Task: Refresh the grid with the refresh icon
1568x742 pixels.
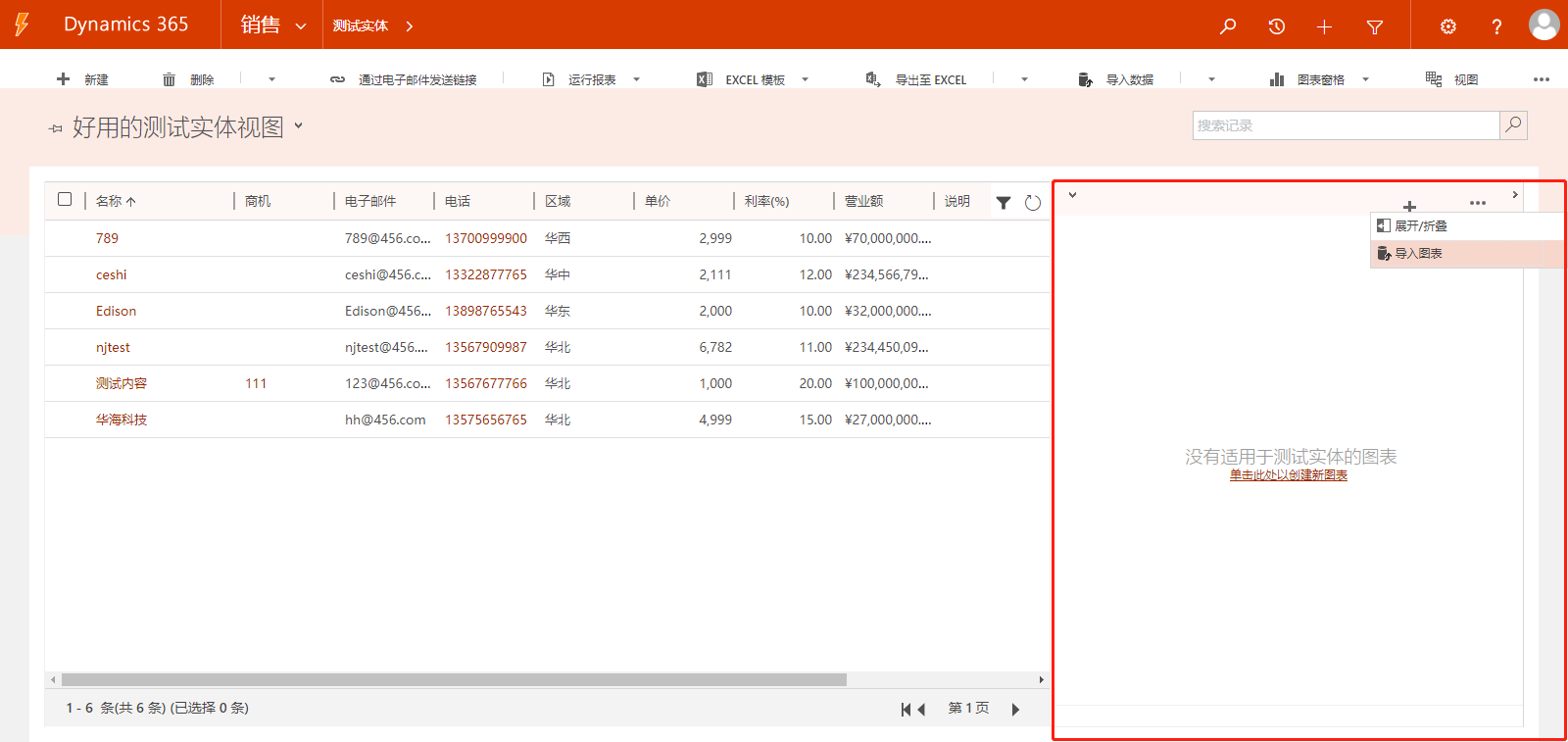Action: 1033,203
